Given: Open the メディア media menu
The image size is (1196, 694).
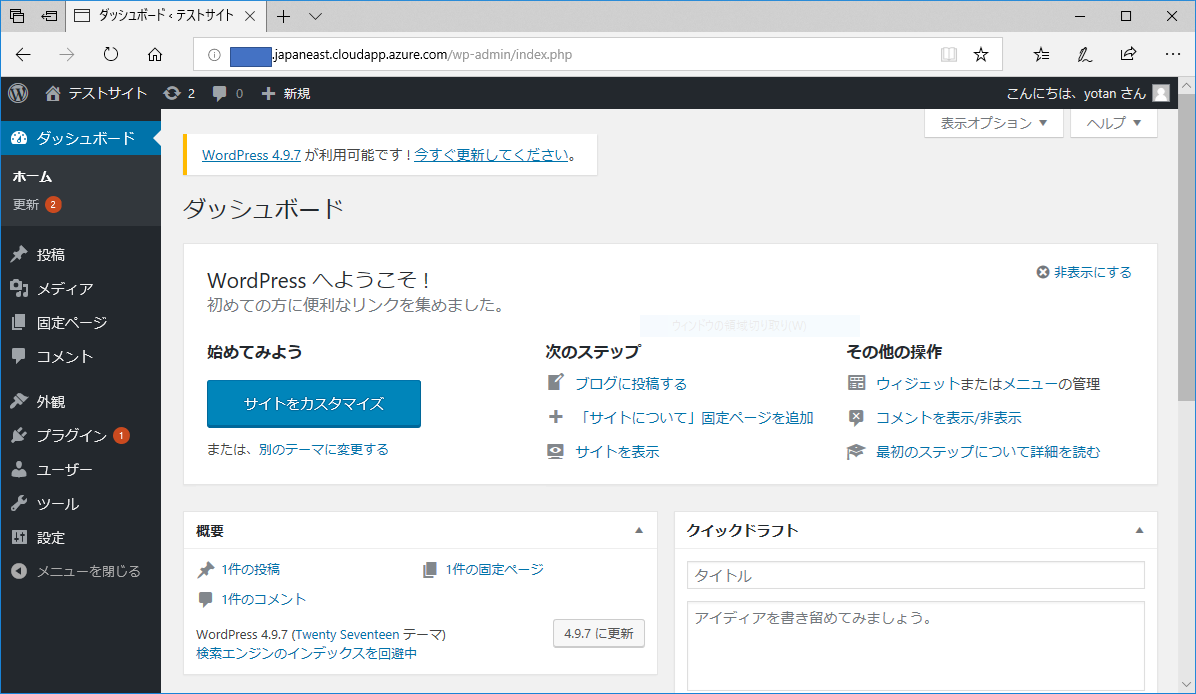Looking at the screenshot, I should [80, 288].
